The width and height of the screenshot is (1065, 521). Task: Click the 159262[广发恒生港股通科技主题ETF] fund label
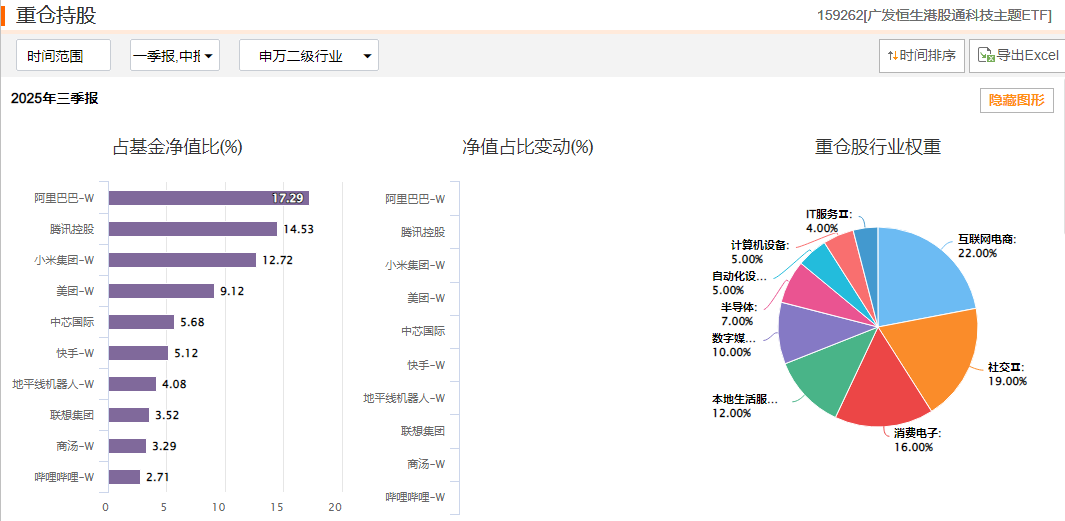pyautogui.click(x=933, y=16)
